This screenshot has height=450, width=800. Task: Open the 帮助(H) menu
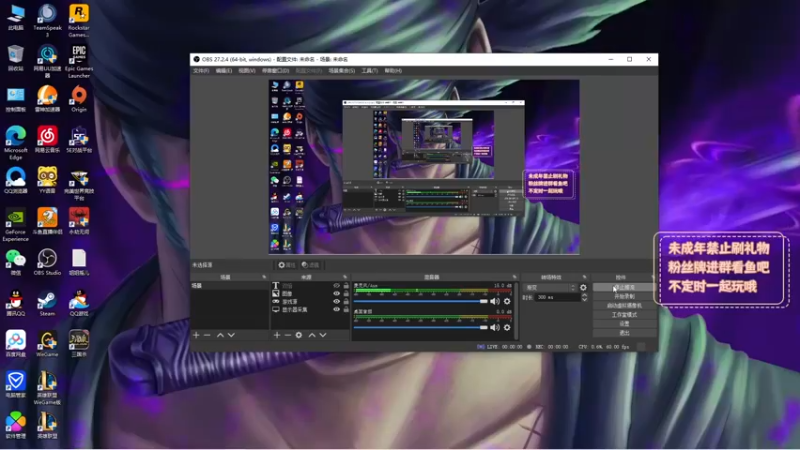(x=393, y=70)
